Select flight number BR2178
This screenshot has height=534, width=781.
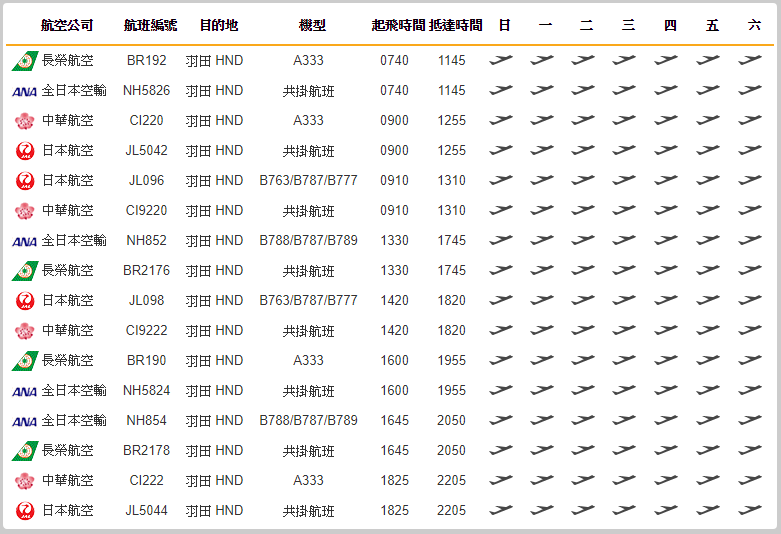tap(146, 450)
